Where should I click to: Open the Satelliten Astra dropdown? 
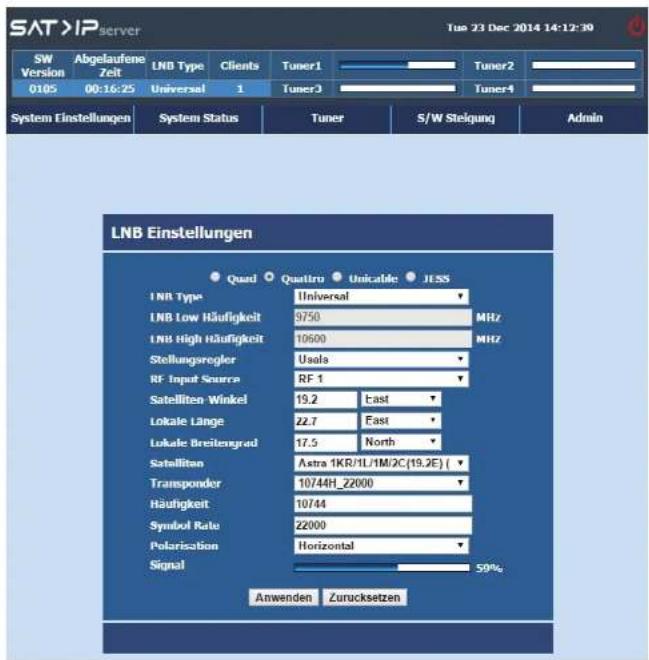tap(381, 463)
